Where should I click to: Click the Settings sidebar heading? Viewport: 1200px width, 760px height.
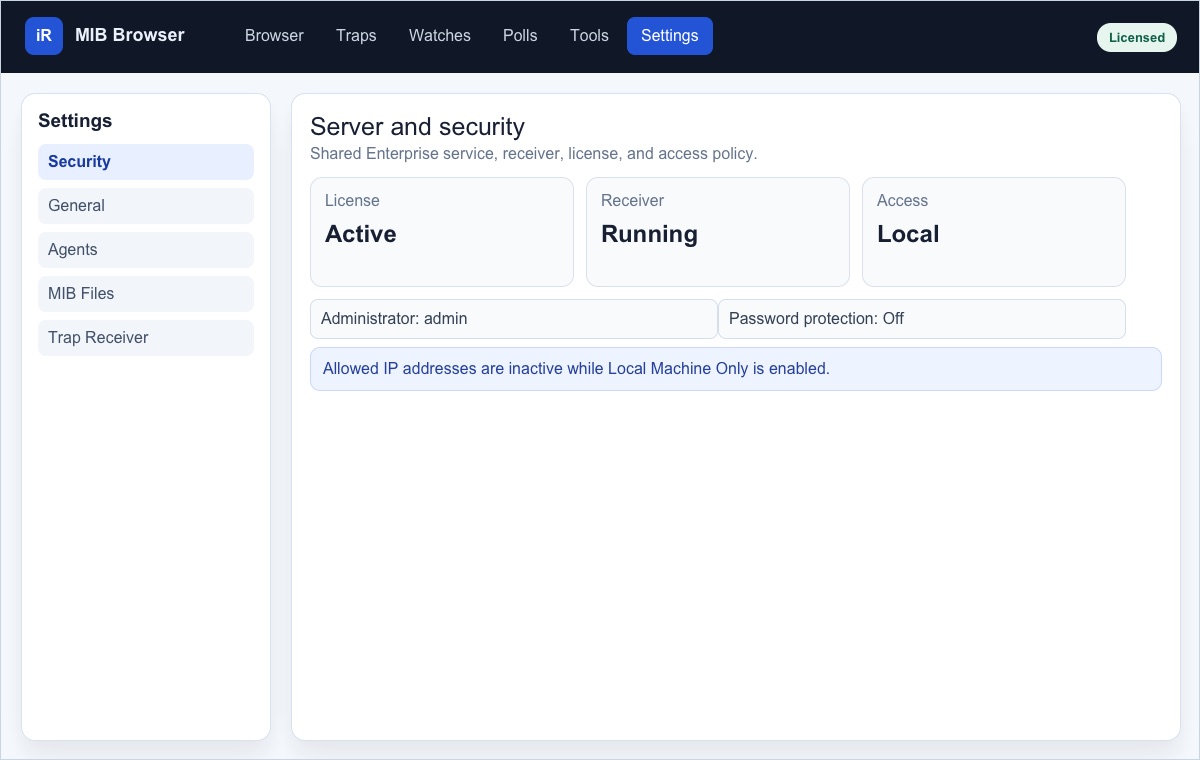click(x=75, y=121)
